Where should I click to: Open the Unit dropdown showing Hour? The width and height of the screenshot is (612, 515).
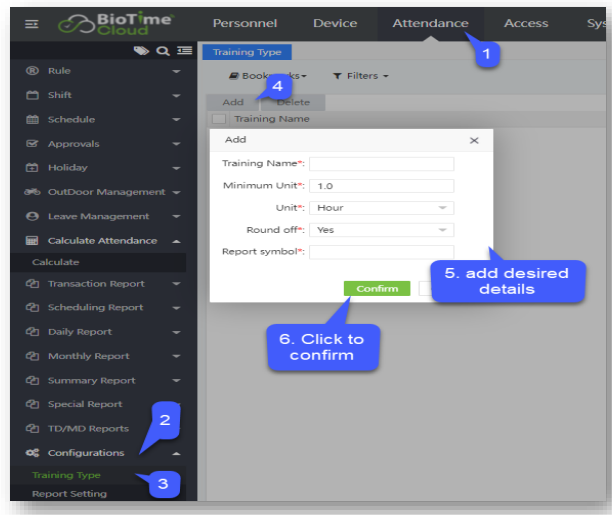click(x=381, y=208)
